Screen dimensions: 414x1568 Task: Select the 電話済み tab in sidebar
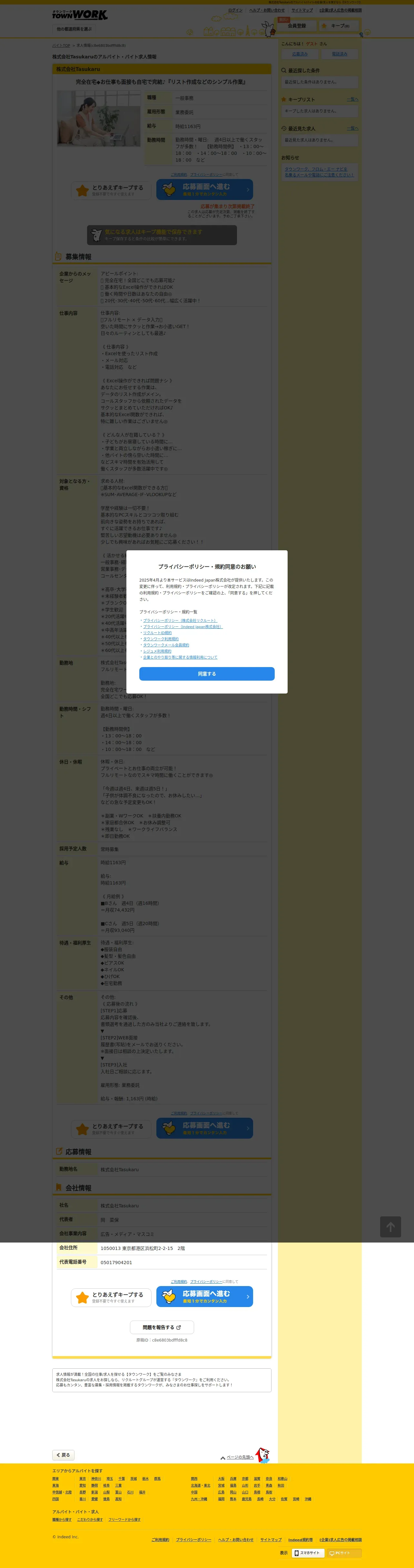coord(340,54)
